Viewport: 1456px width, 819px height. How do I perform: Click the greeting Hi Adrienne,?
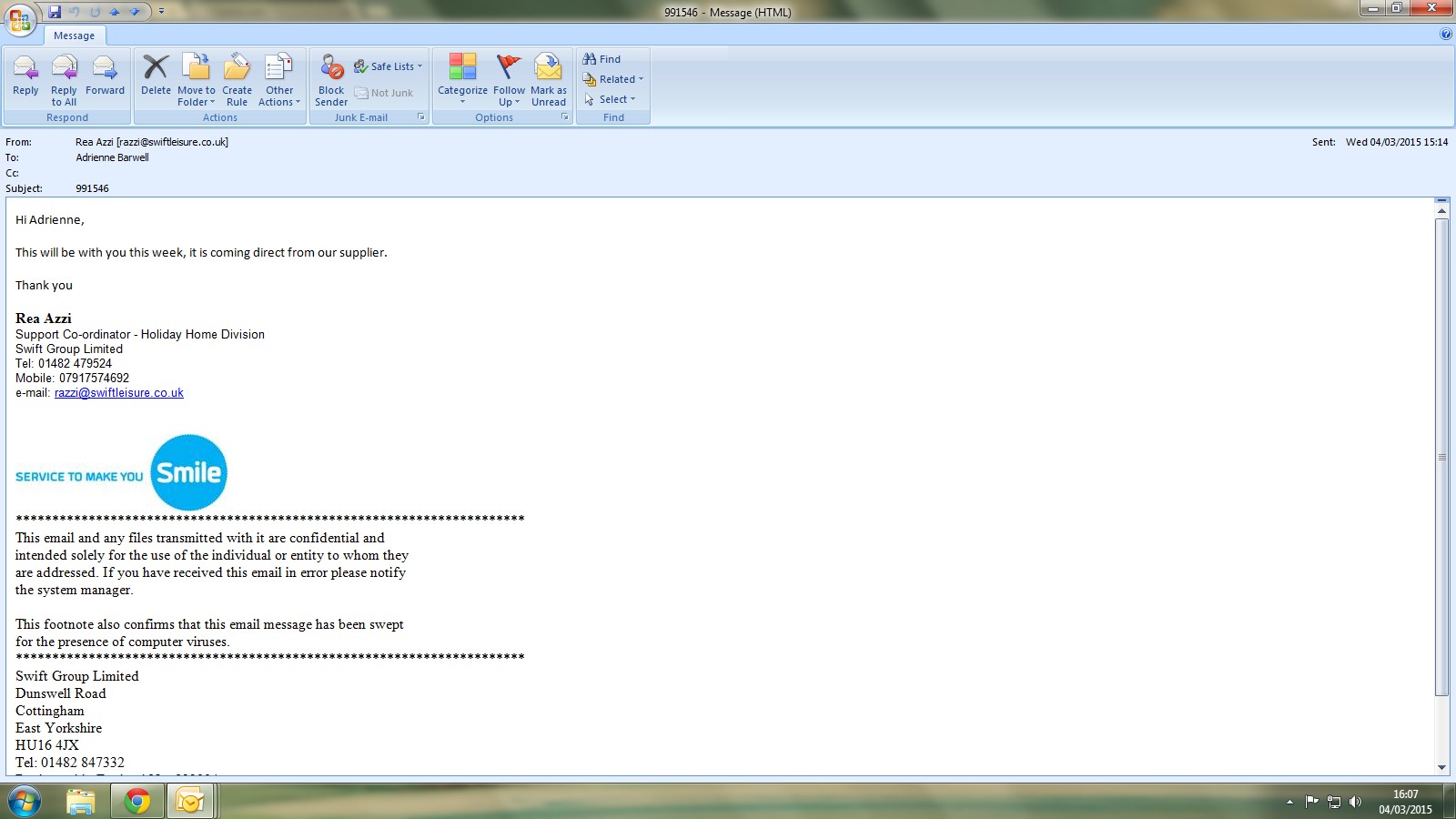50,219
